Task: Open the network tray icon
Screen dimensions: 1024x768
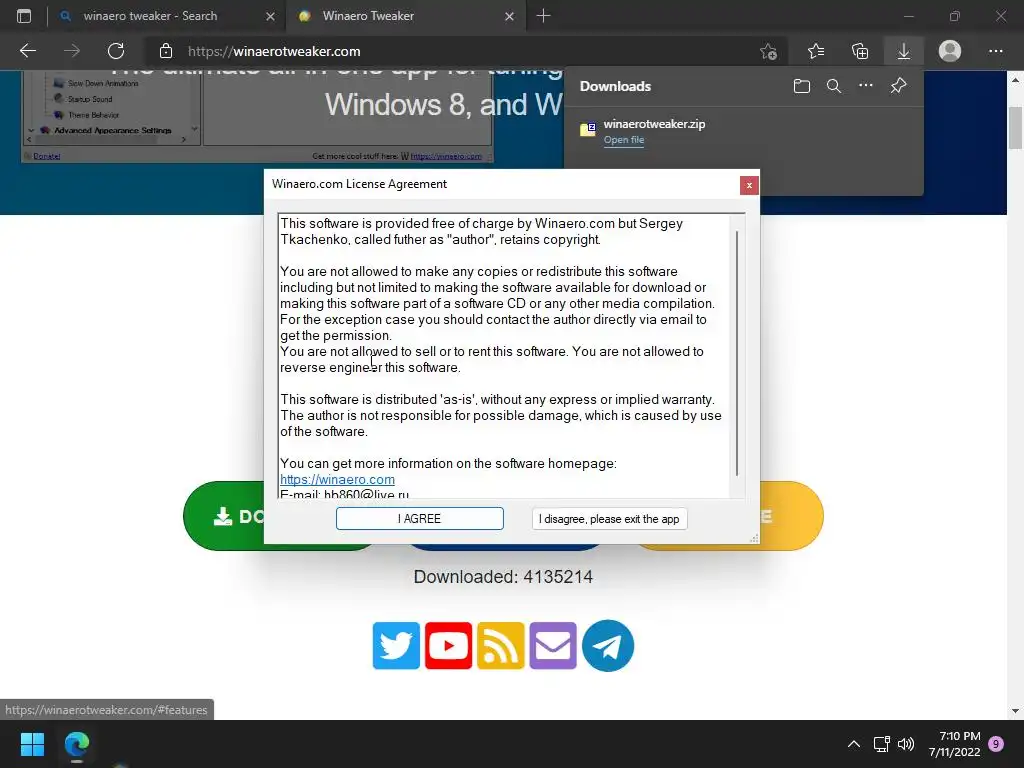Action: (882, 744)
